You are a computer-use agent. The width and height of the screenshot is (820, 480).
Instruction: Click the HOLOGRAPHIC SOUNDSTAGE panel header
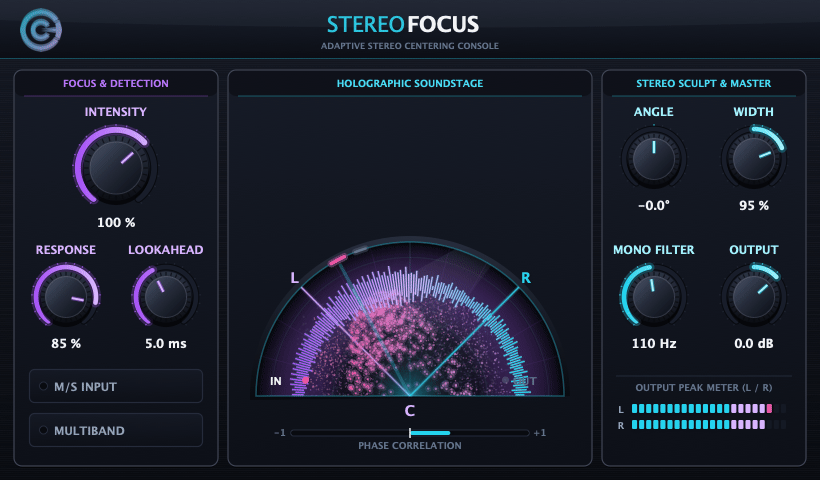click(410, 83)
